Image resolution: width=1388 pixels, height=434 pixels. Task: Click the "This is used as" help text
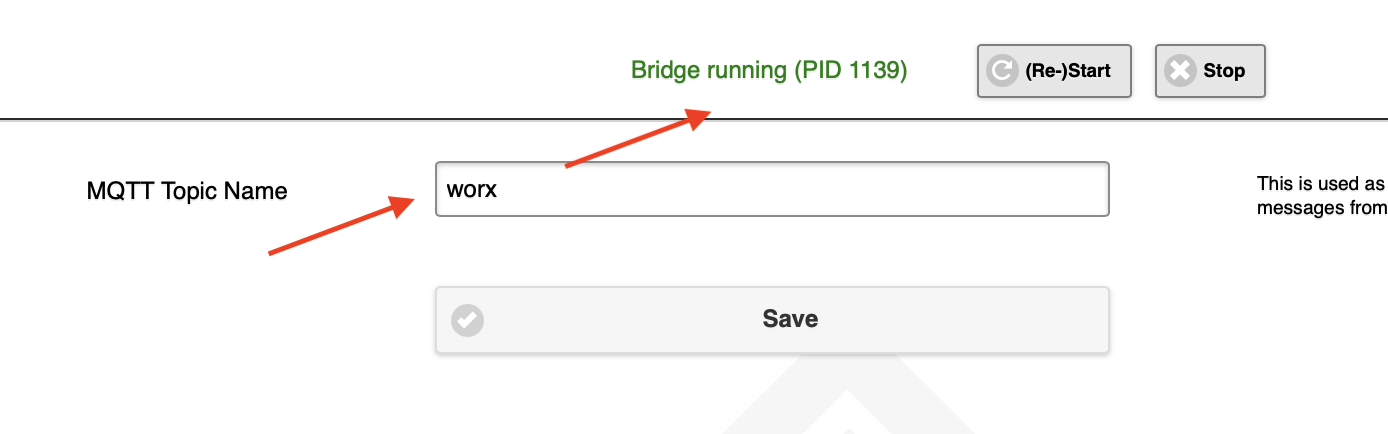(x=1320, y=183)
